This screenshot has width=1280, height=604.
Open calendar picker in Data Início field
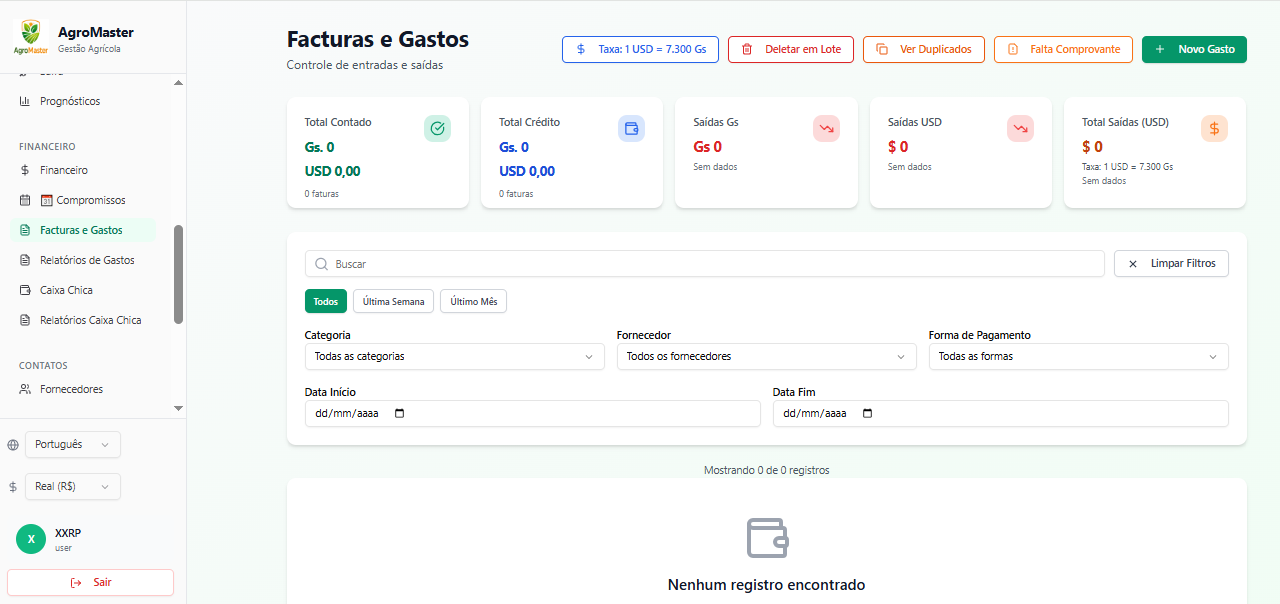[400, 414]
